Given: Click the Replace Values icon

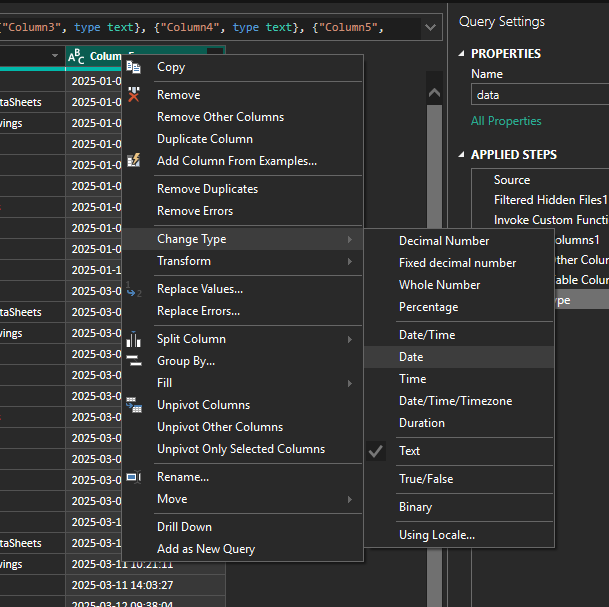Looking at the screenshot, I should pos(134,289).
